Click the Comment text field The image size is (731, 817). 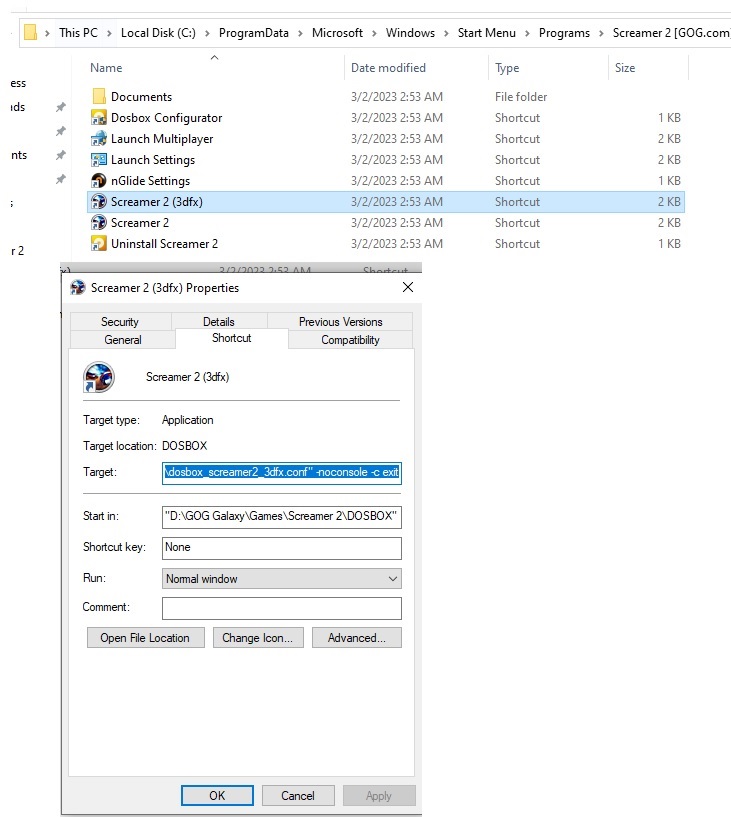(281, 608)
